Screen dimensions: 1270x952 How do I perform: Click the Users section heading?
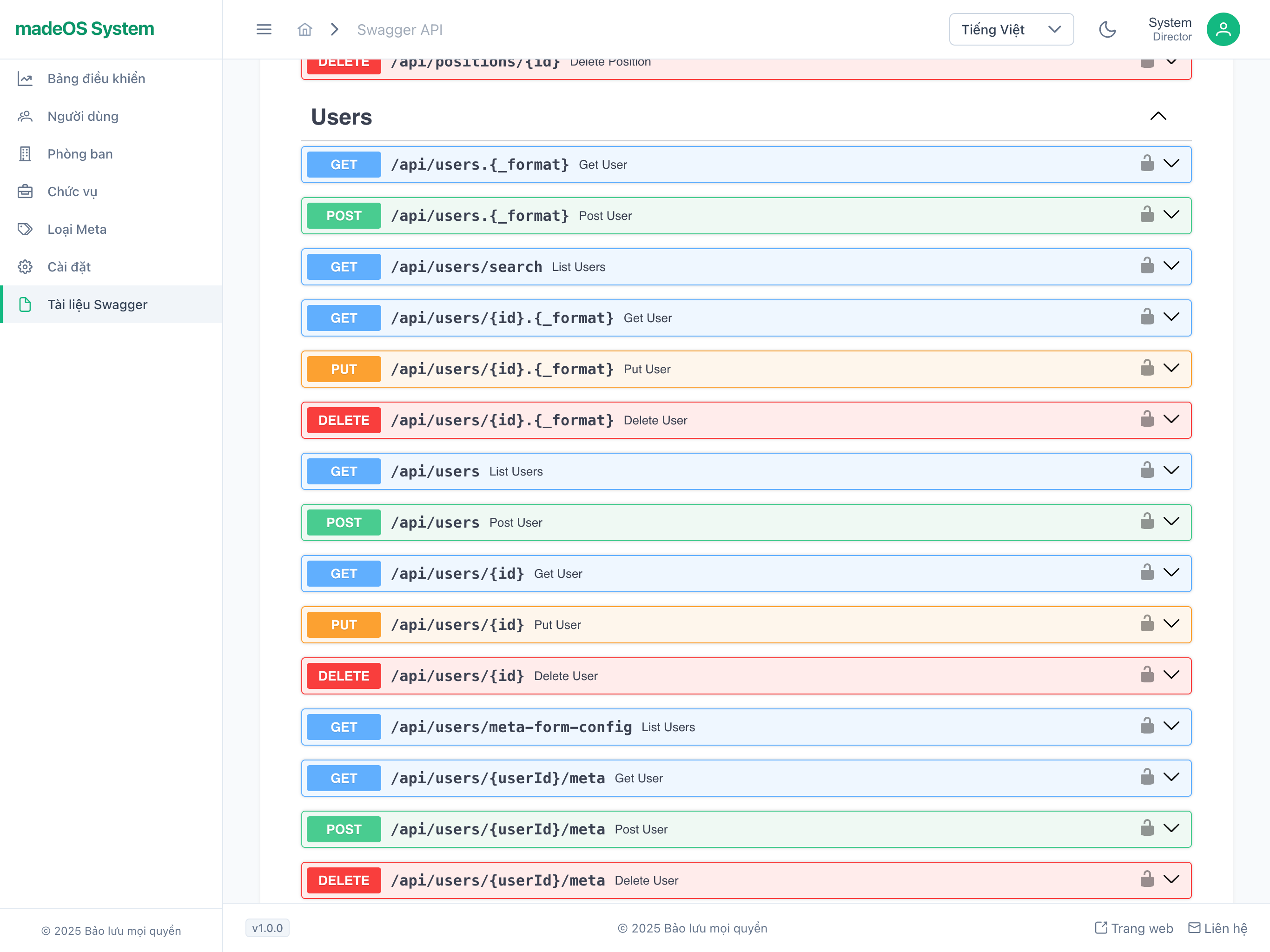click(x=341, y=117)
